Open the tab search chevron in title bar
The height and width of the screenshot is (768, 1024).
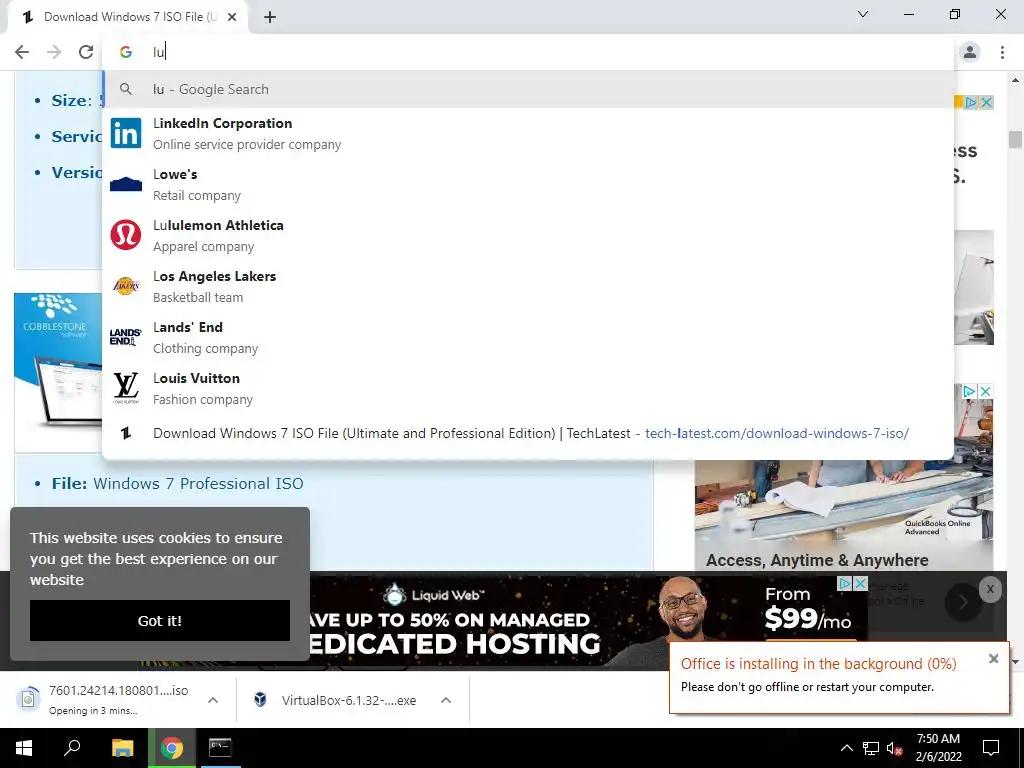point(863,14)
